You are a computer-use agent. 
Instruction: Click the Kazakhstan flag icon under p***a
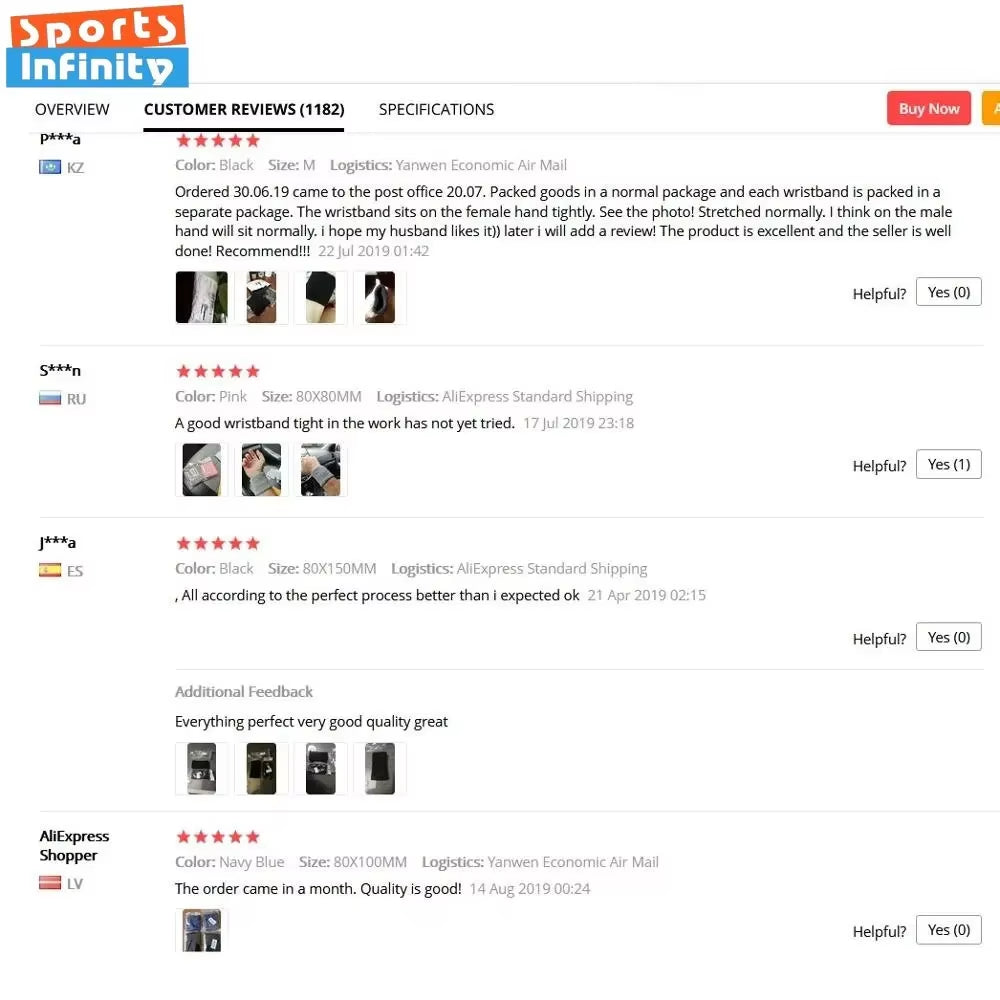tap(50, 167)
